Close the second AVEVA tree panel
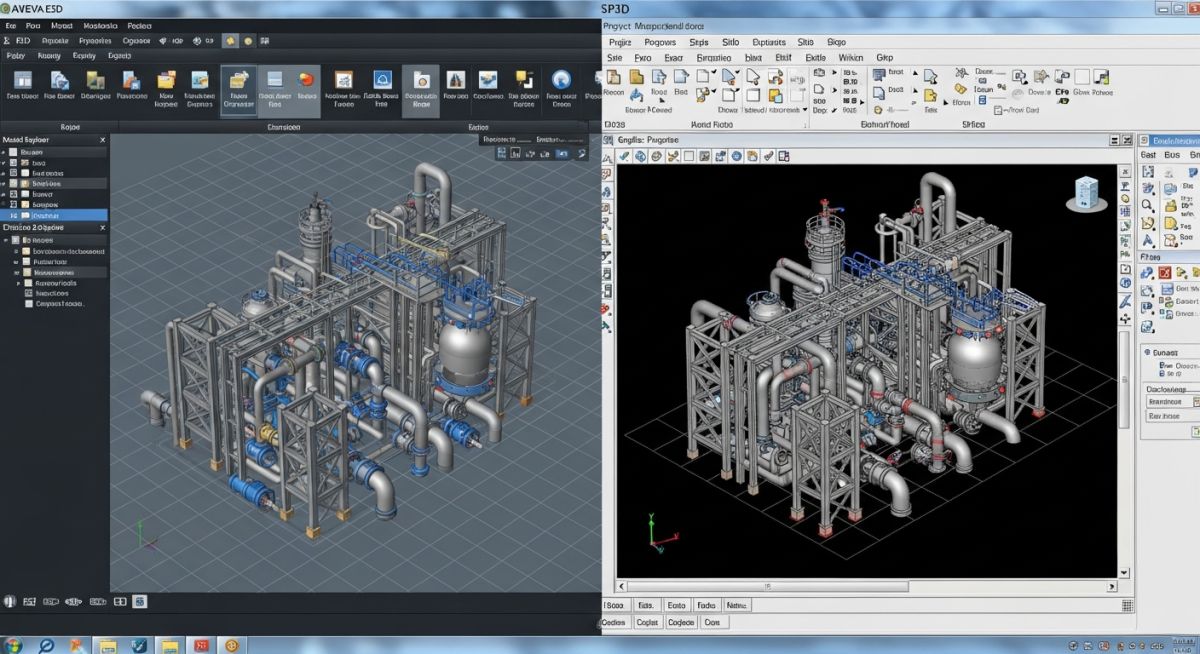This screenshot has height=654, width=1200. 102,228
